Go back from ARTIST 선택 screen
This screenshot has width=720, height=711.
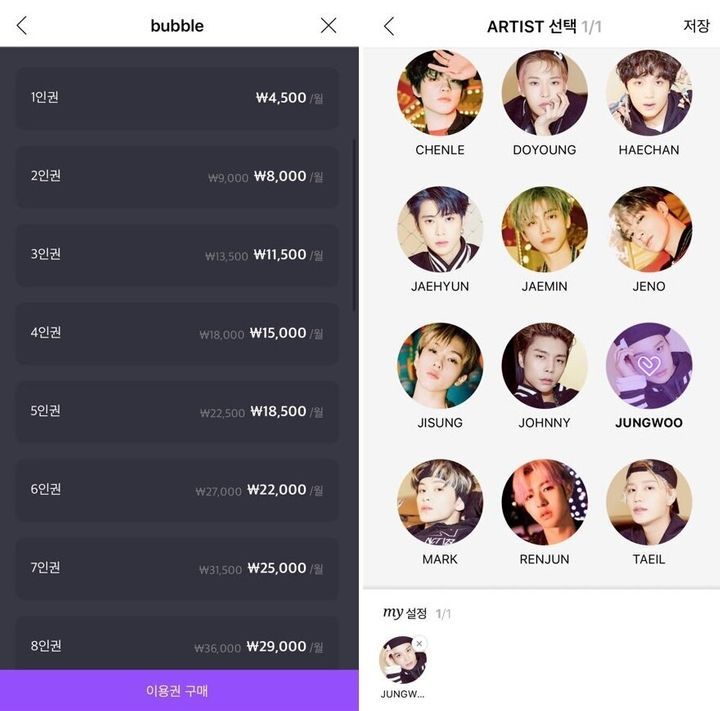click(x=389, y=26)
